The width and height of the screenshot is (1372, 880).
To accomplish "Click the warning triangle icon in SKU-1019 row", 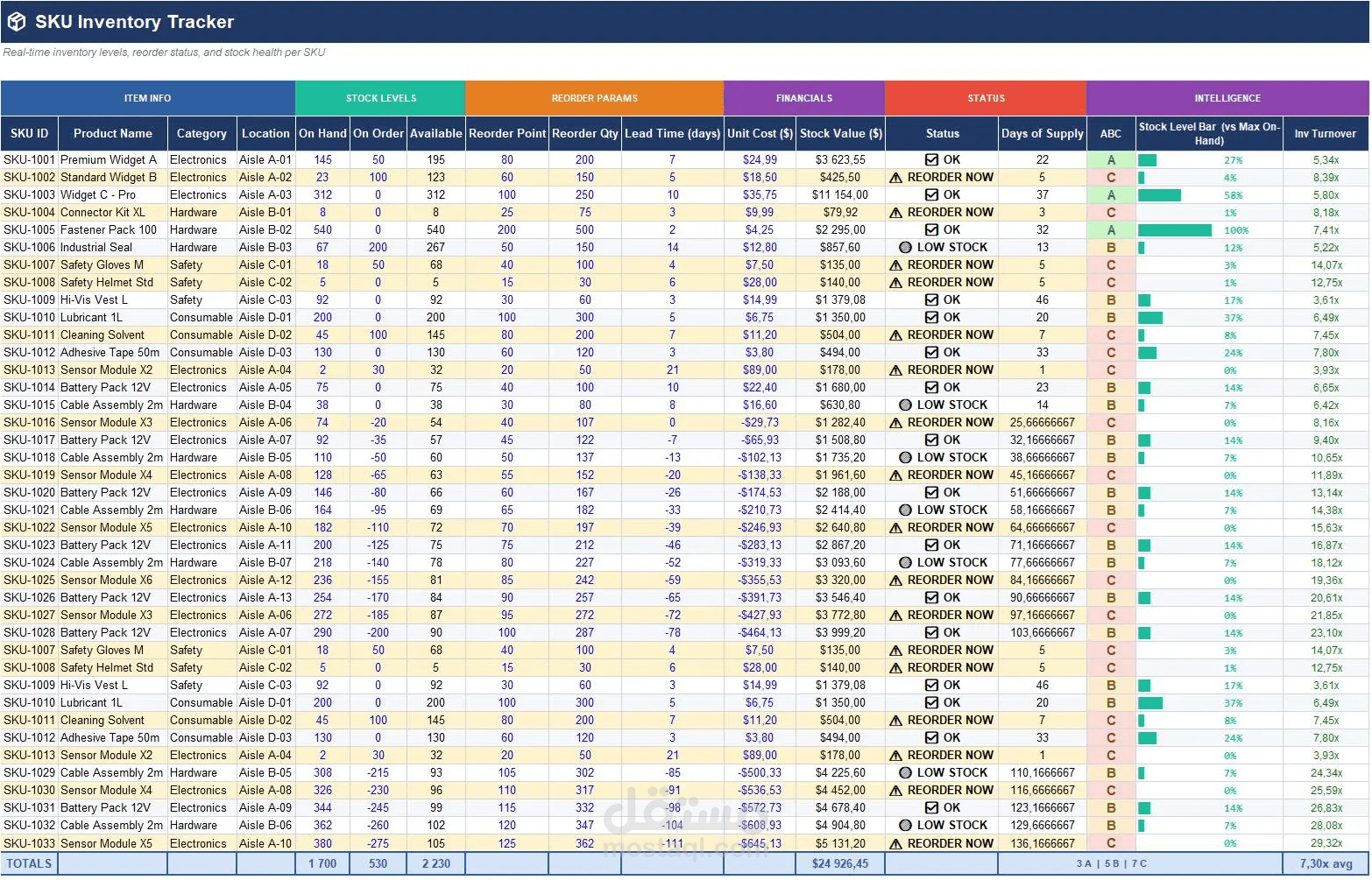I will (895, 475).
